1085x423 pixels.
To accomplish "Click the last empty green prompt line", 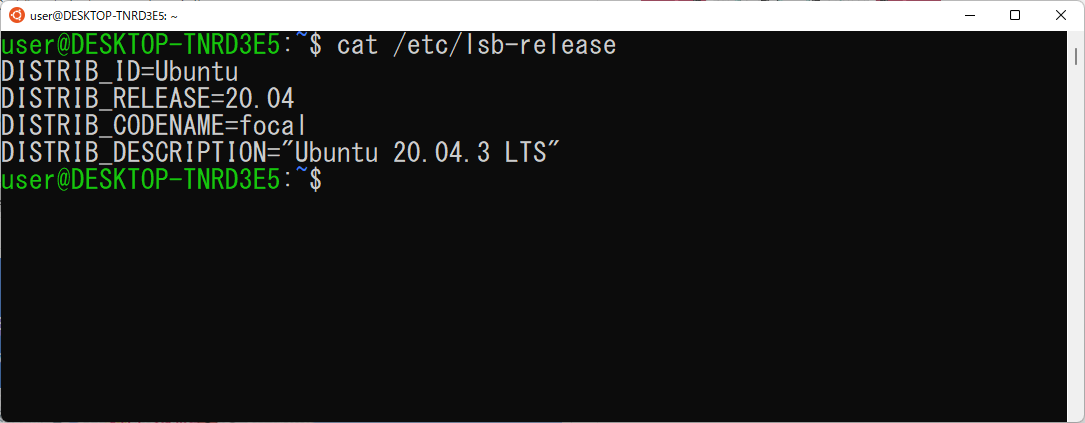I will pos(161,179).
